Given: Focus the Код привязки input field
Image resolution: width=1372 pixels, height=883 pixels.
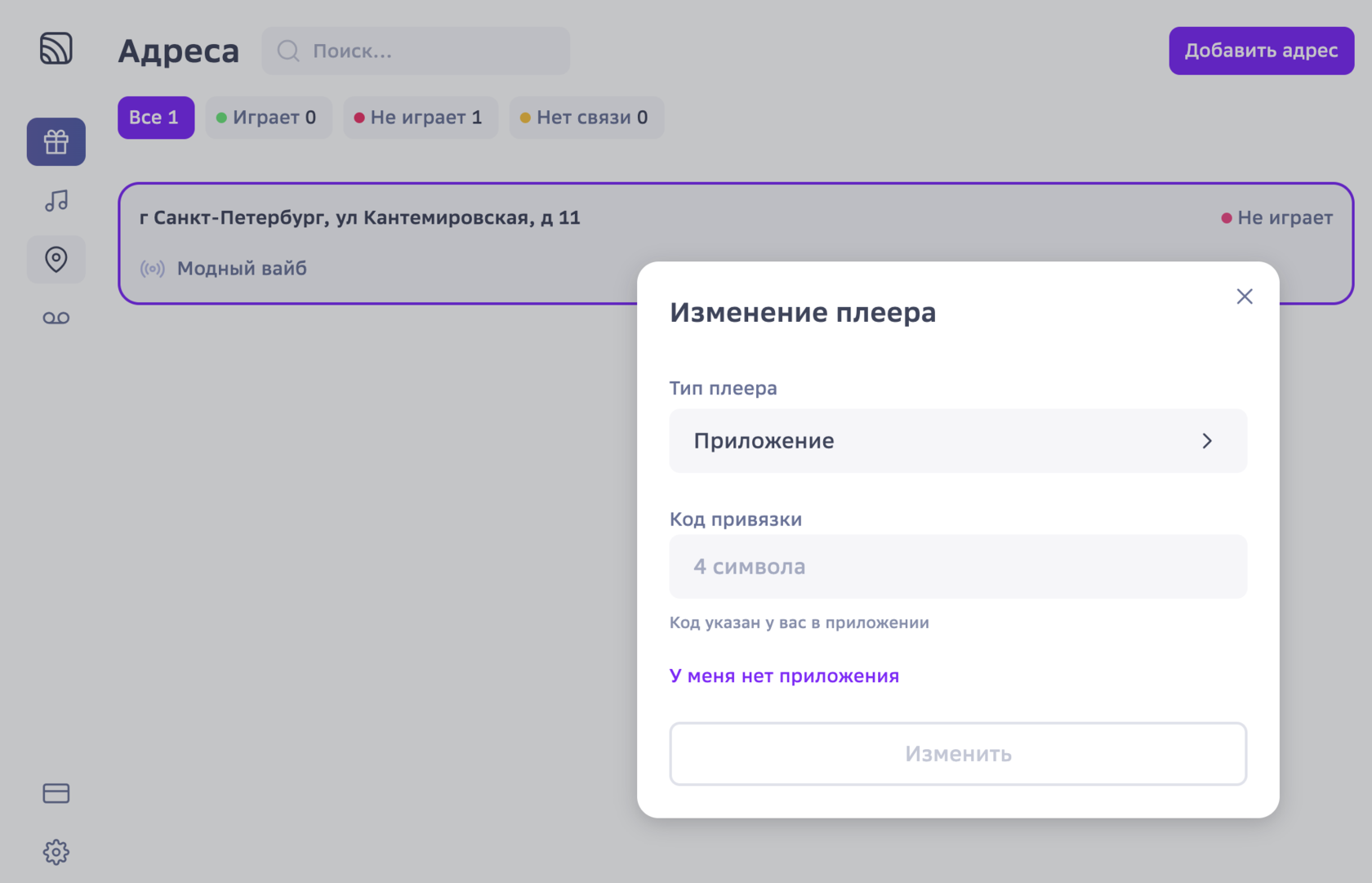Looking at the screenshot, I should 957,567.
